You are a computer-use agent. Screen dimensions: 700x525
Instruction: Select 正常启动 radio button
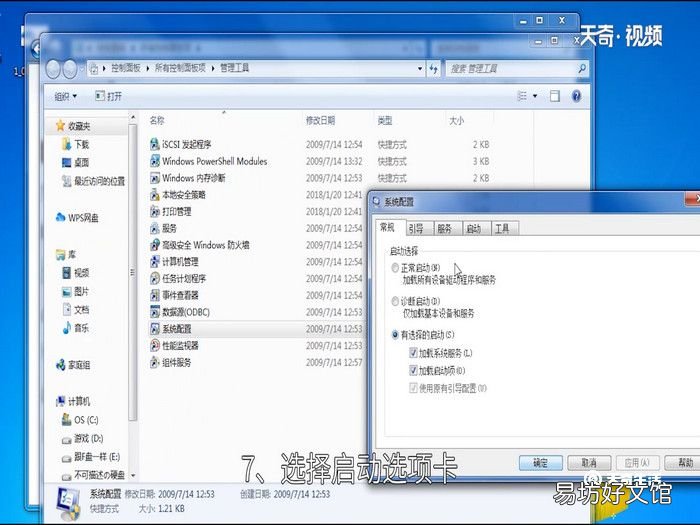tap(395, 268)
